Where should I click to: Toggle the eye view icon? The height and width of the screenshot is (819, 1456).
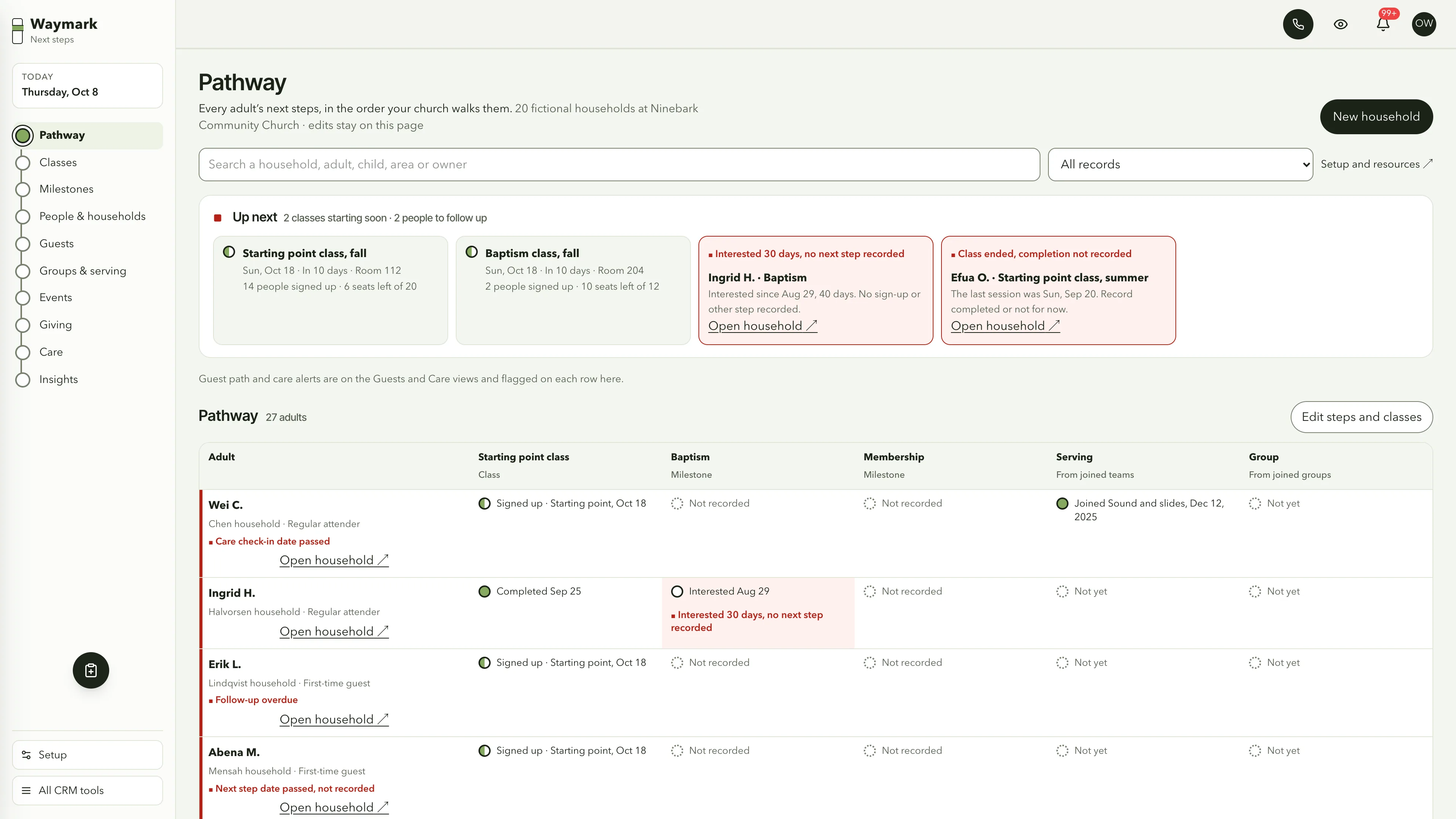click(1340, 24)
